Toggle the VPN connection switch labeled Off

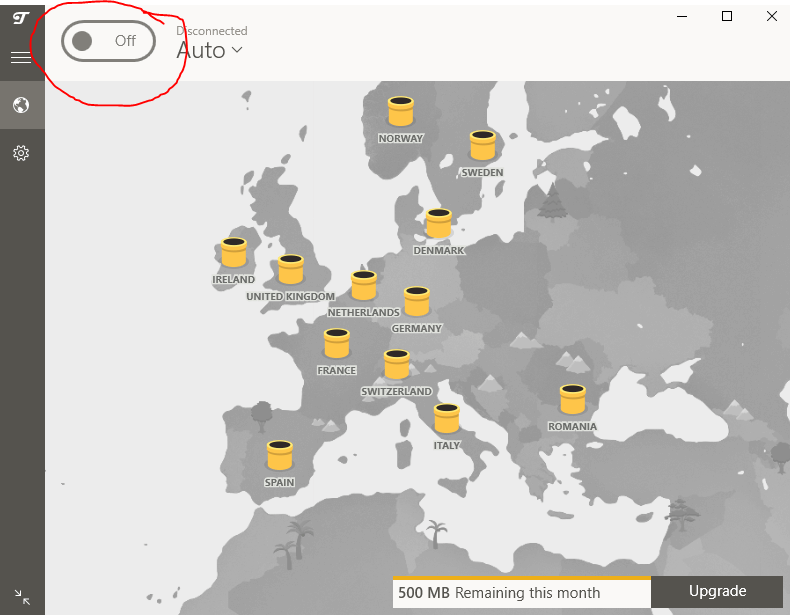click(x=108, y=41)
